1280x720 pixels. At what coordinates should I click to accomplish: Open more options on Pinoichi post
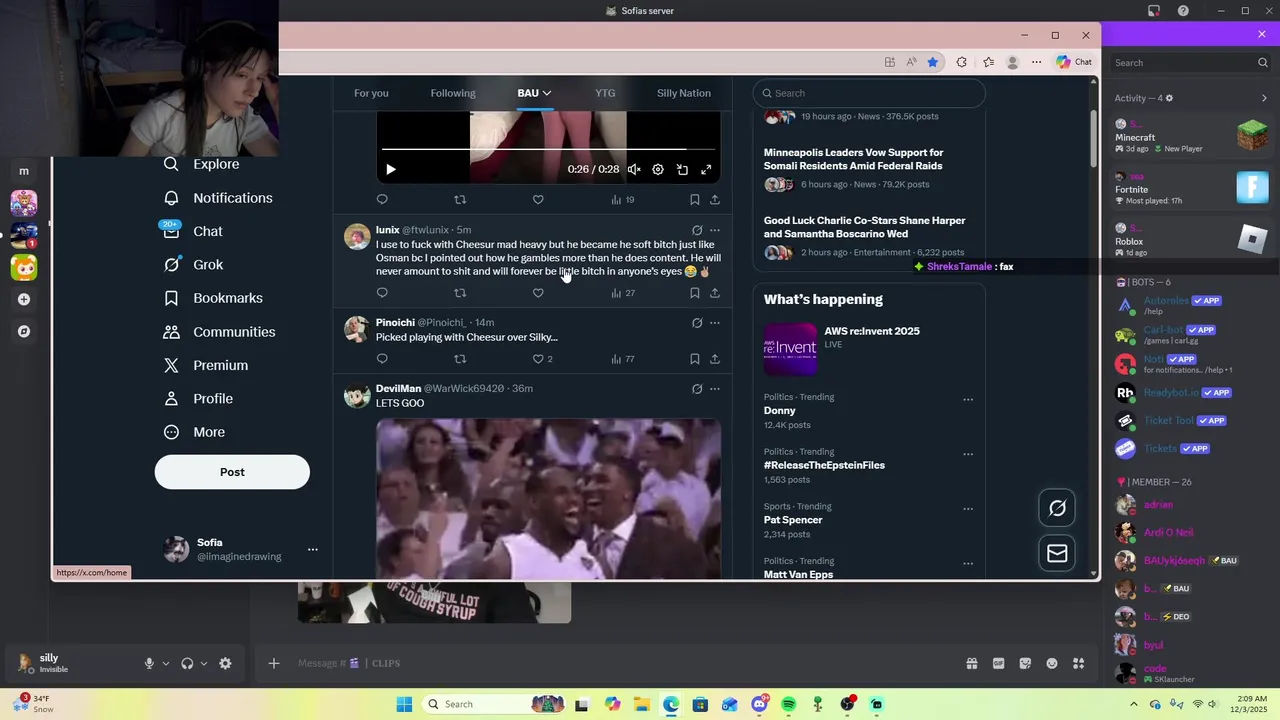pyautogui.click(x=714, y=323)
